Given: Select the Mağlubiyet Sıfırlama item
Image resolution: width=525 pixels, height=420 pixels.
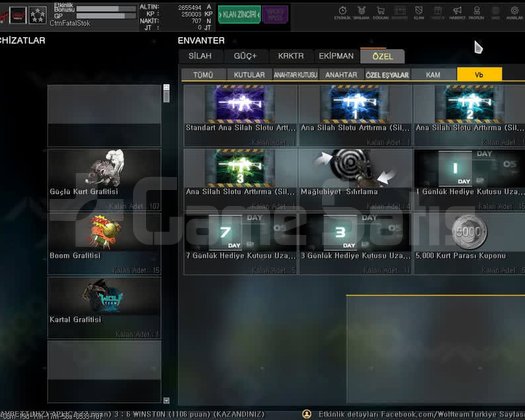Looking at the screenshot, I should (x=355, y=179).
